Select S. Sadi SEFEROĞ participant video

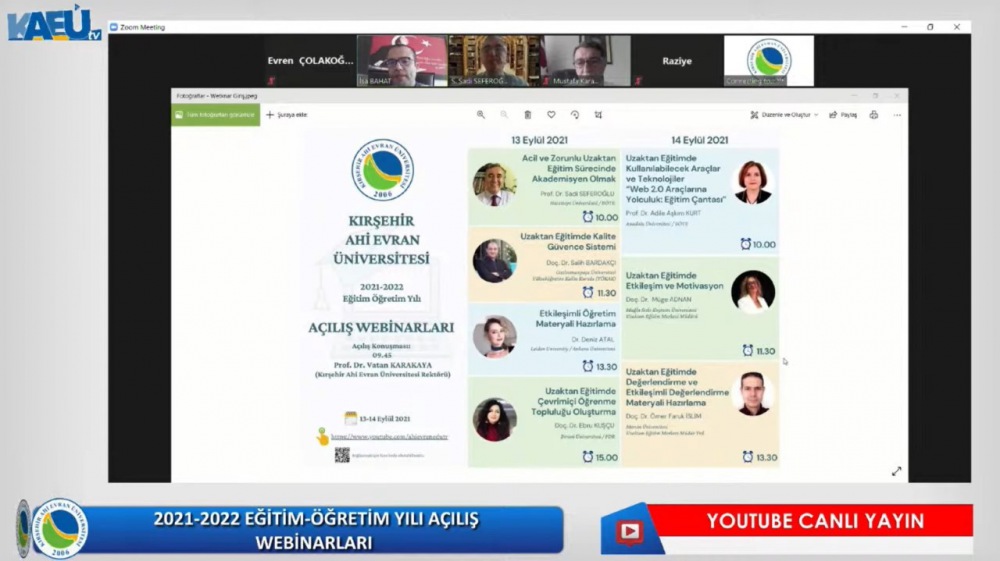pyautogui.click(x=494, y=61)
